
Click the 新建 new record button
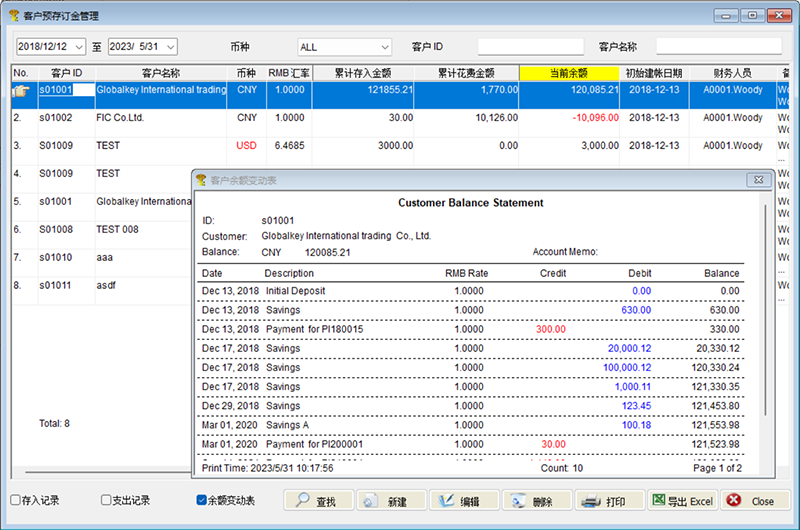pos(391,501)
